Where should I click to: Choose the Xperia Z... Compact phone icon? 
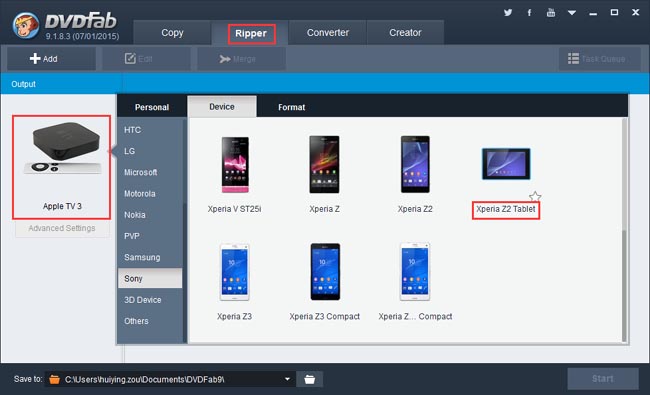pyautogui.click(x=415, y=272)
